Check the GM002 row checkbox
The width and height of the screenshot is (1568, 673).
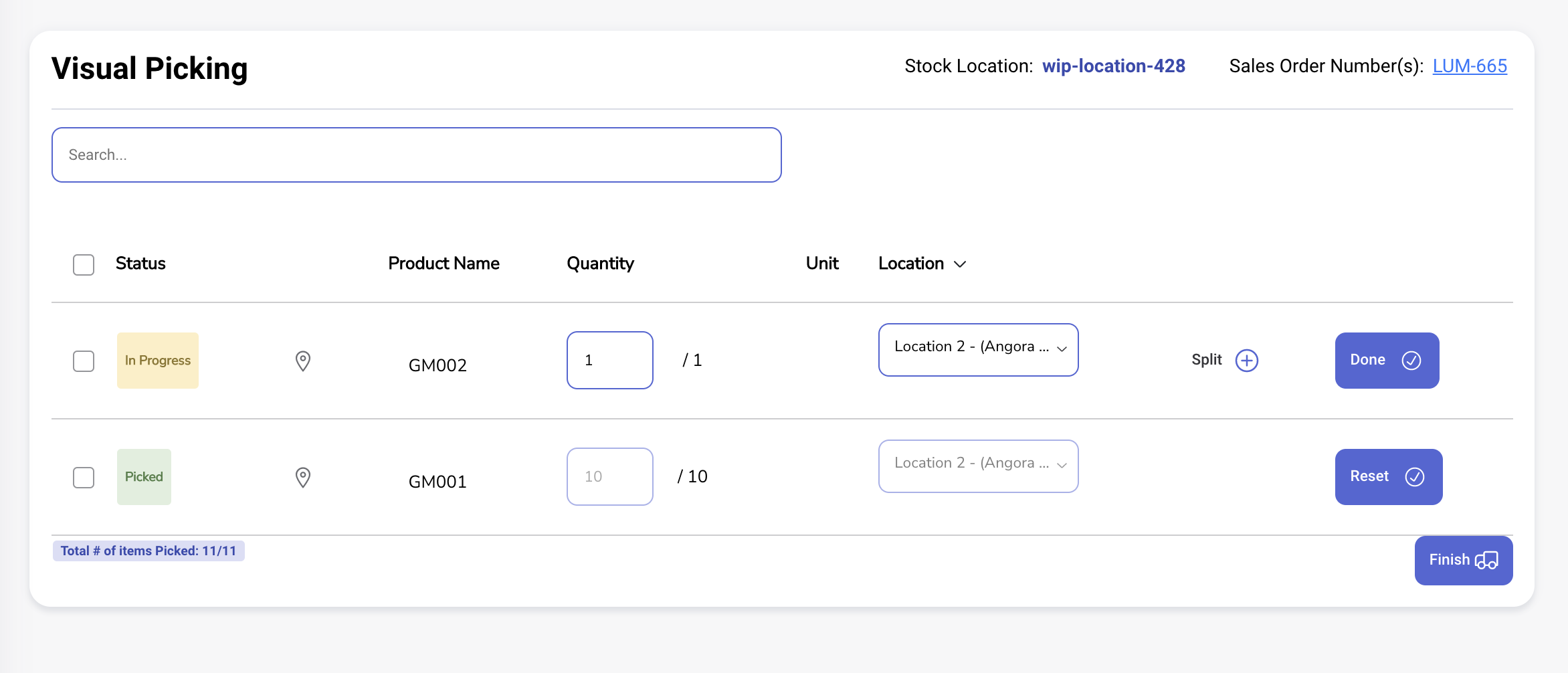84,361
